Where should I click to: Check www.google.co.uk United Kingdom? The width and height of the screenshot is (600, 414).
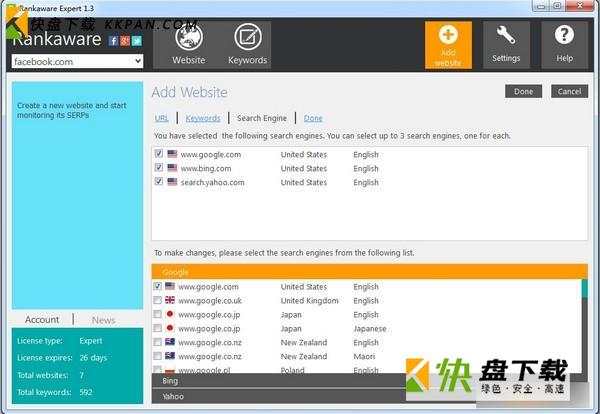click(x=157, y=300)
